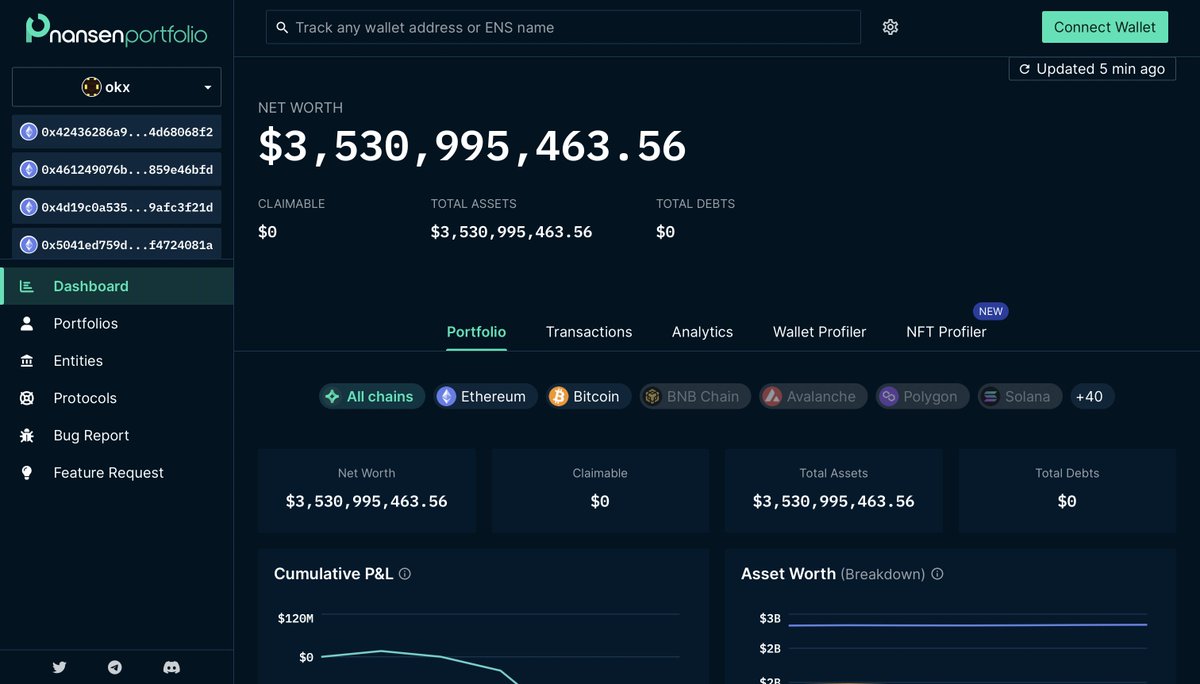Image resolution: width=1200 pixels, height=684 pixels.
Task: Filter portfolio by Avalanche chain
Action: coord(813,397)
